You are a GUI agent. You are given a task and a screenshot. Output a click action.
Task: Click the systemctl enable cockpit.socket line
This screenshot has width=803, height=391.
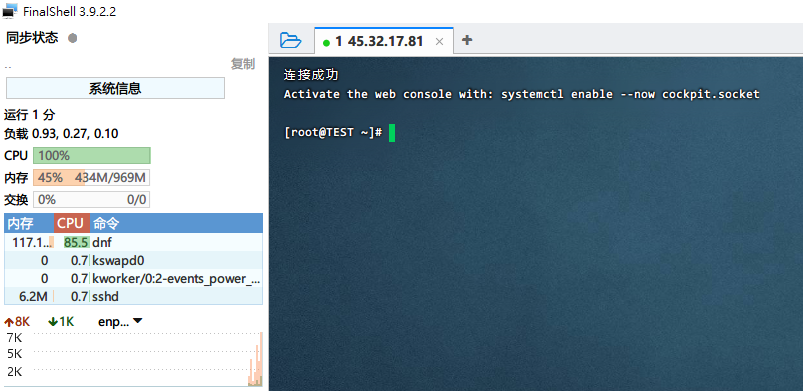coord(522,94)
